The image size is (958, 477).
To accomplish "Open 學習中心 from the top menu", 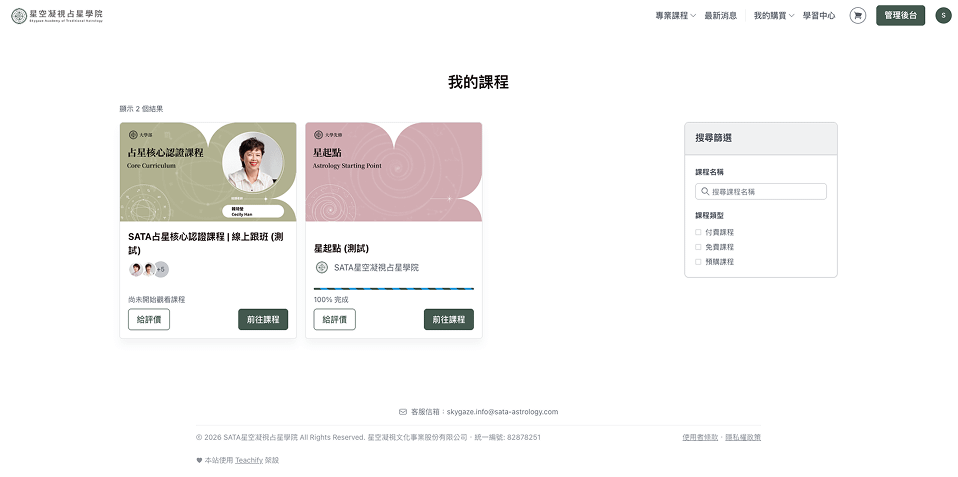I will [818, 15].
